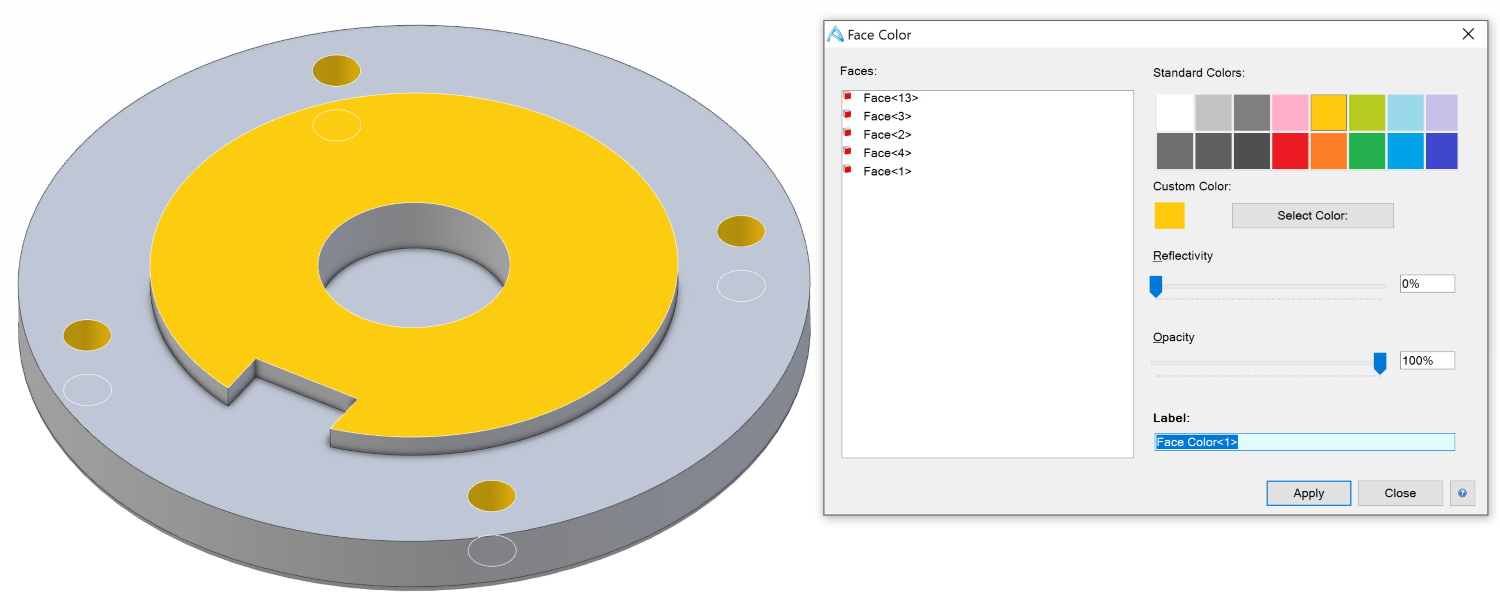Select Face<1> in the Faces list
This screenshot has height=612, width=1500.
(887, 171)
